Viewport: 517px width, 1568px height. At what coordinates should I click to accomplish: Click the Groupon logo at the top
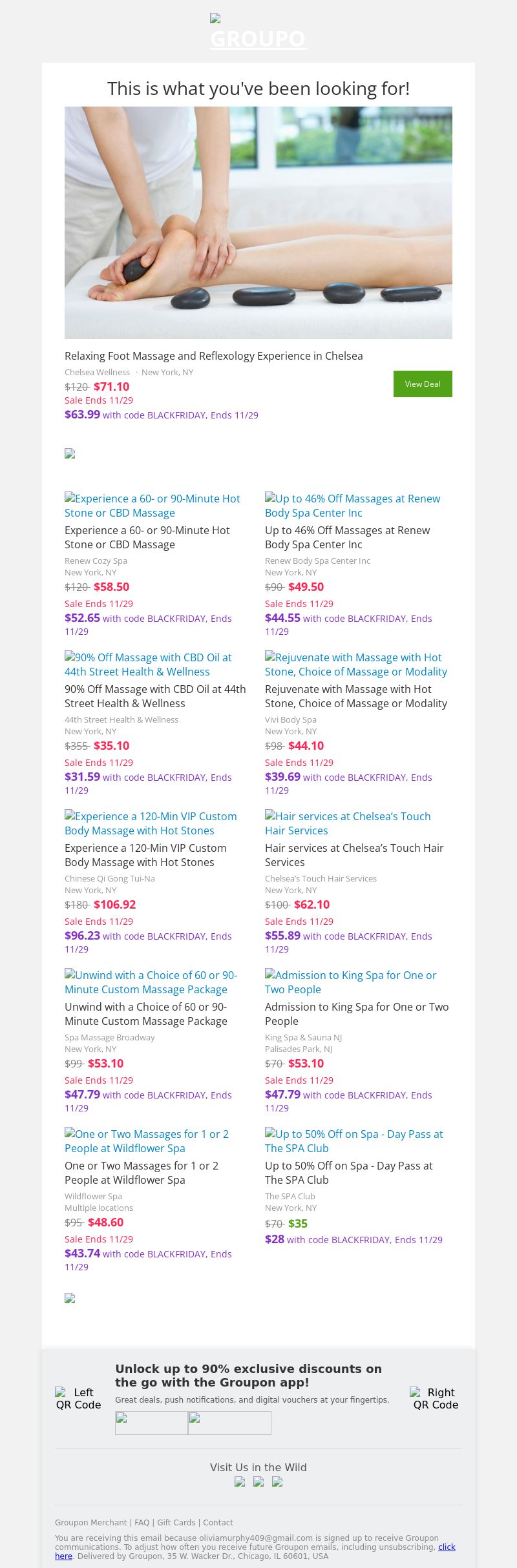258,32
